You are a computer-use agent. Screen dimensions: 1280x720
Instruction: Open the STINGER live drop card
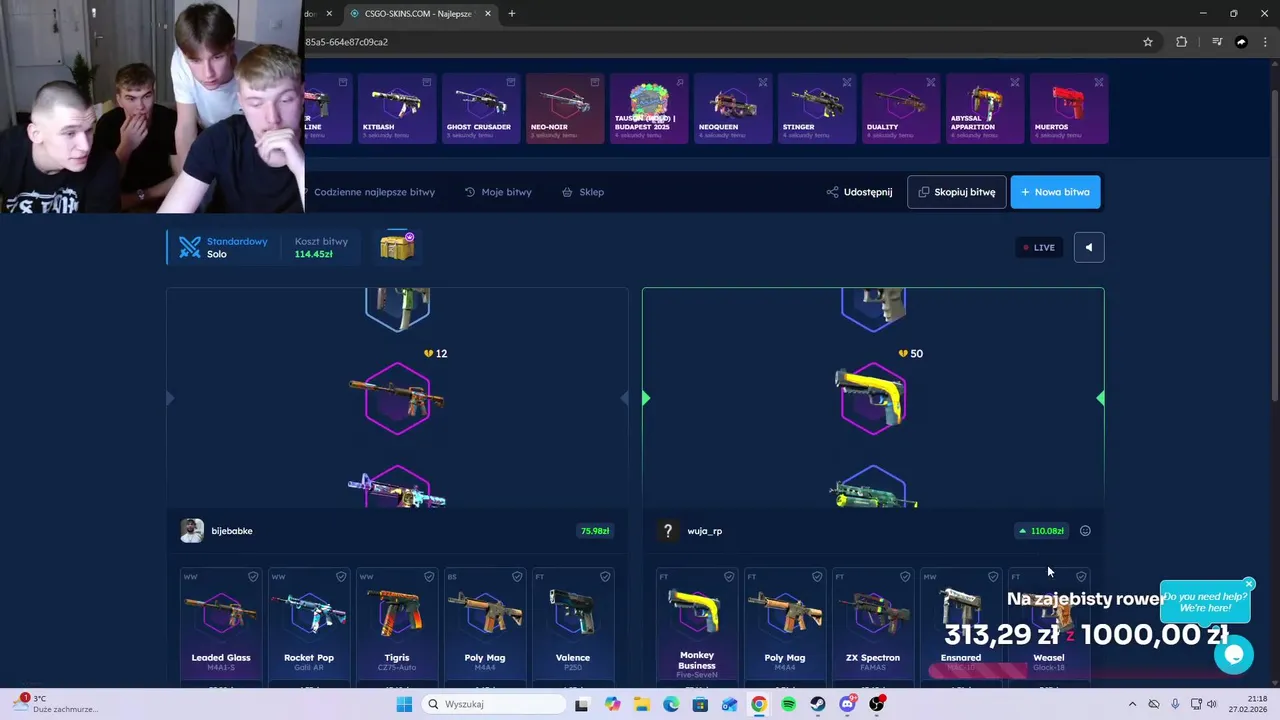pyautogui.click(x=817, y=108)
